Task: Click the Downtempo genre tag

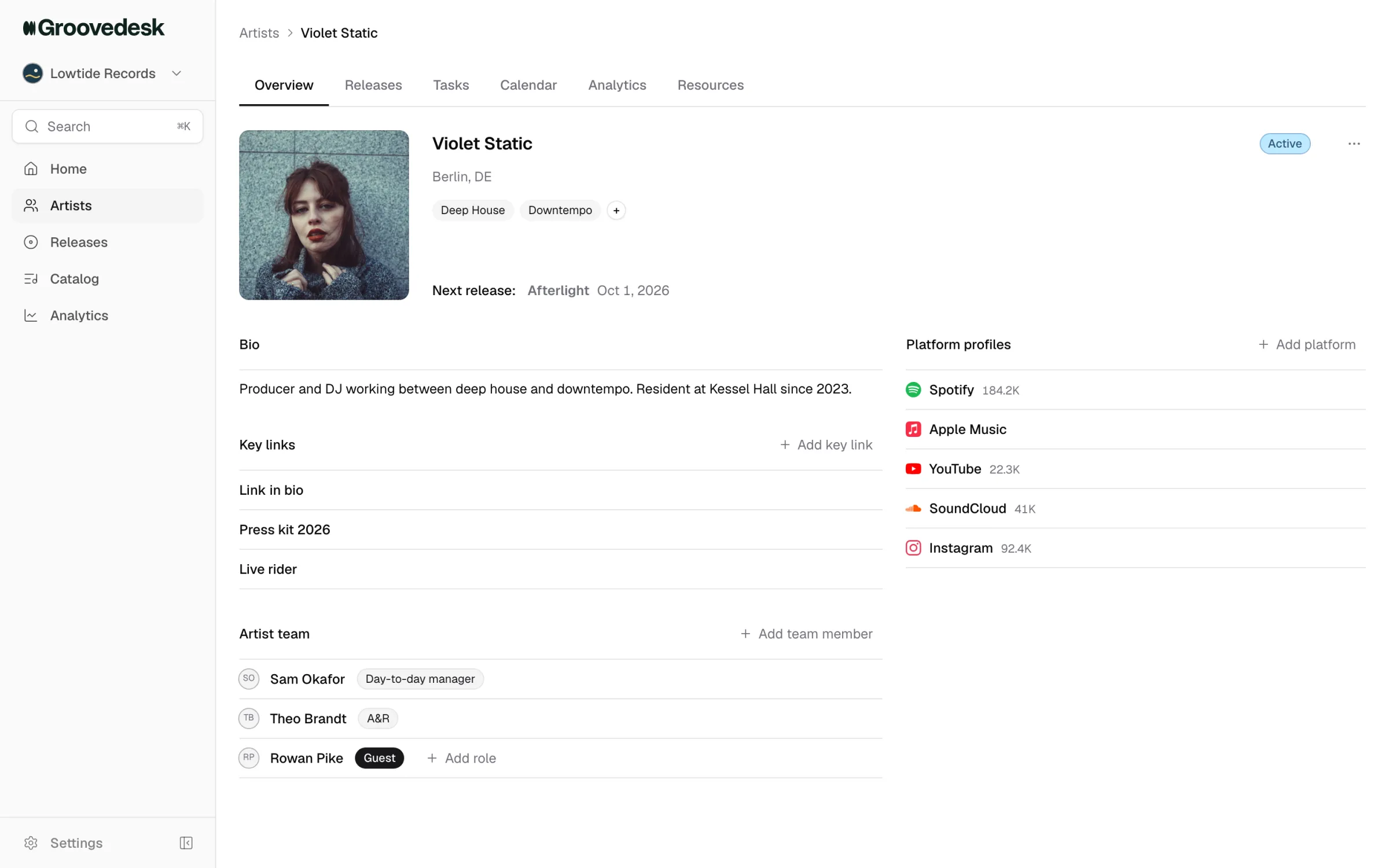Action: point(560,210)
